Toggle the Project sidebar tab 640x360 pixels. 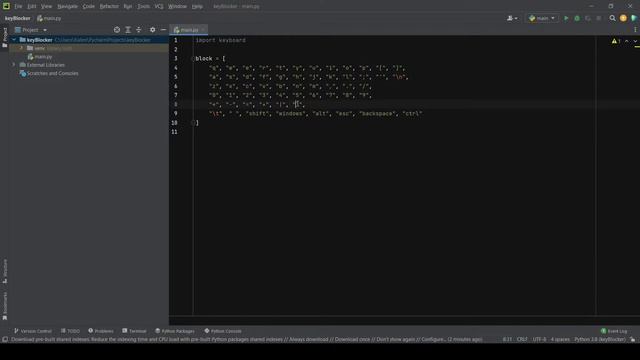4,37
